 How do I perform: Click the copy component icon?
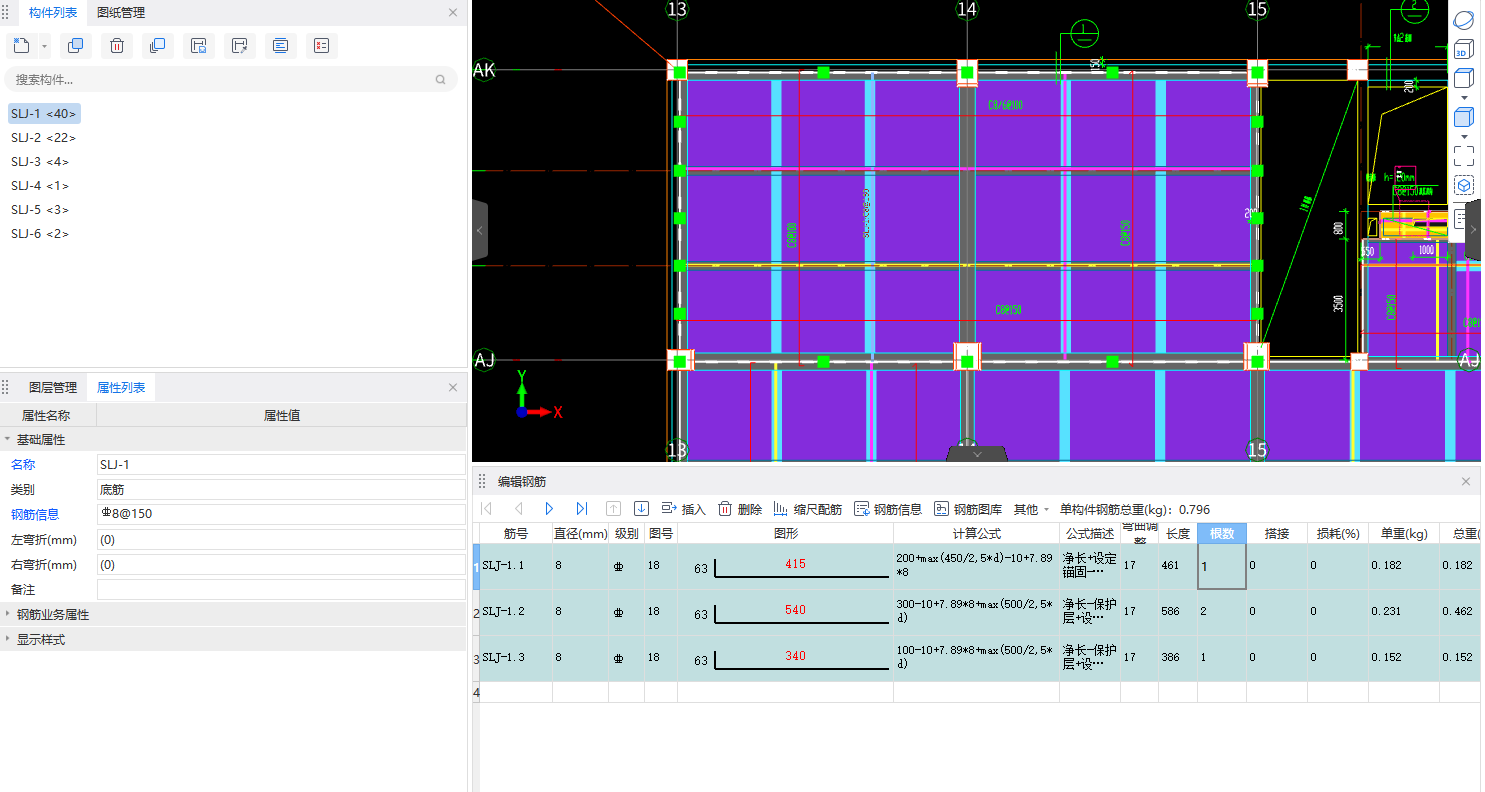(76, 45)
